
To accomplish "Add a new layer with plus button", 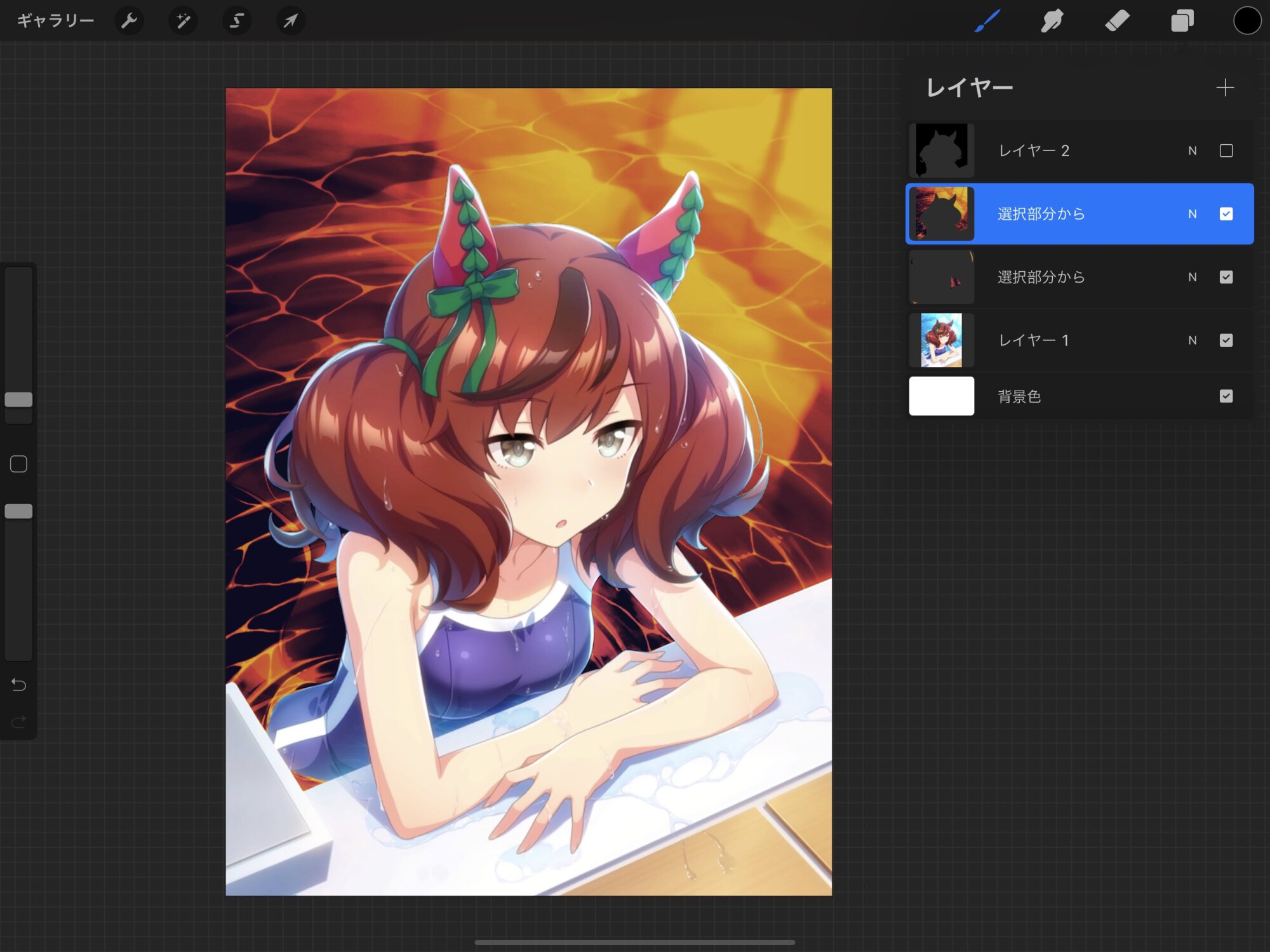I will pos(1225,88).
